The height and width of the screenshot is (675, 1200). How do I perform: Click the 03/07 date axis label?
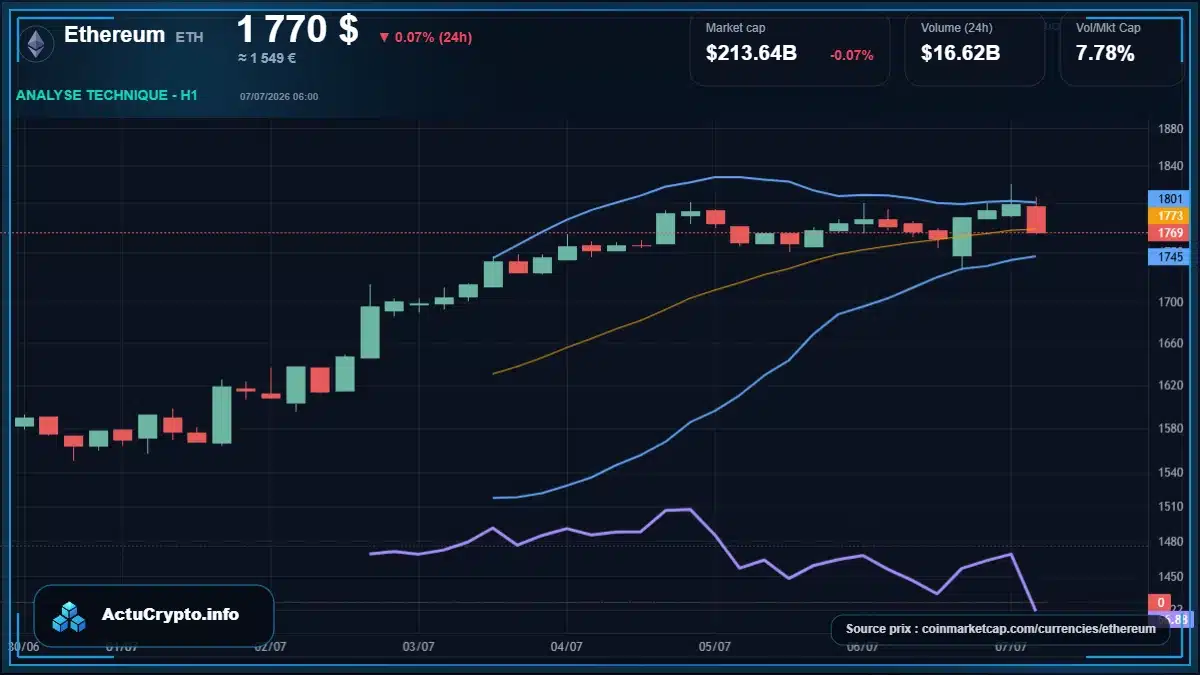click(x=418, y=647)
